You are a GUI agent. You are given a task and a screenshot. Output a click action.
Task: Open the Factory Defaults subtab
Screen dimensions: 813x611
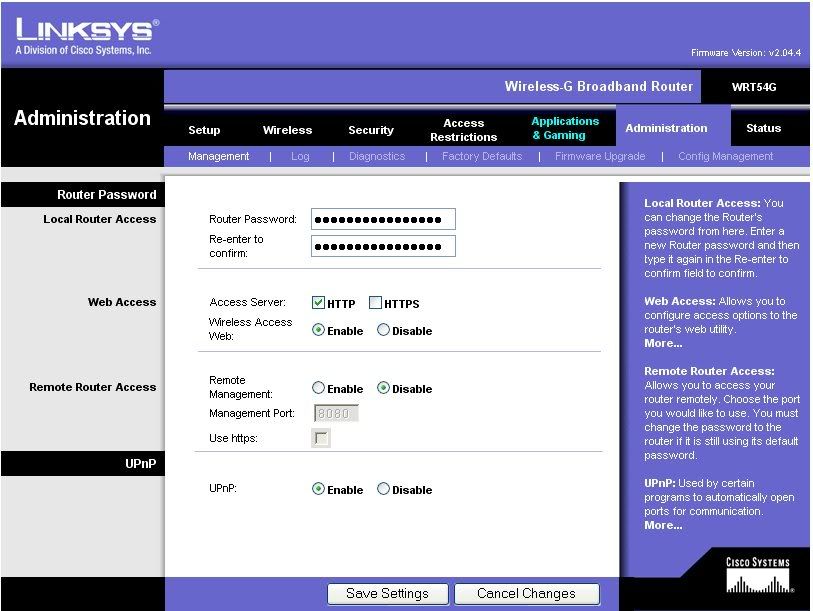(482, 156)
